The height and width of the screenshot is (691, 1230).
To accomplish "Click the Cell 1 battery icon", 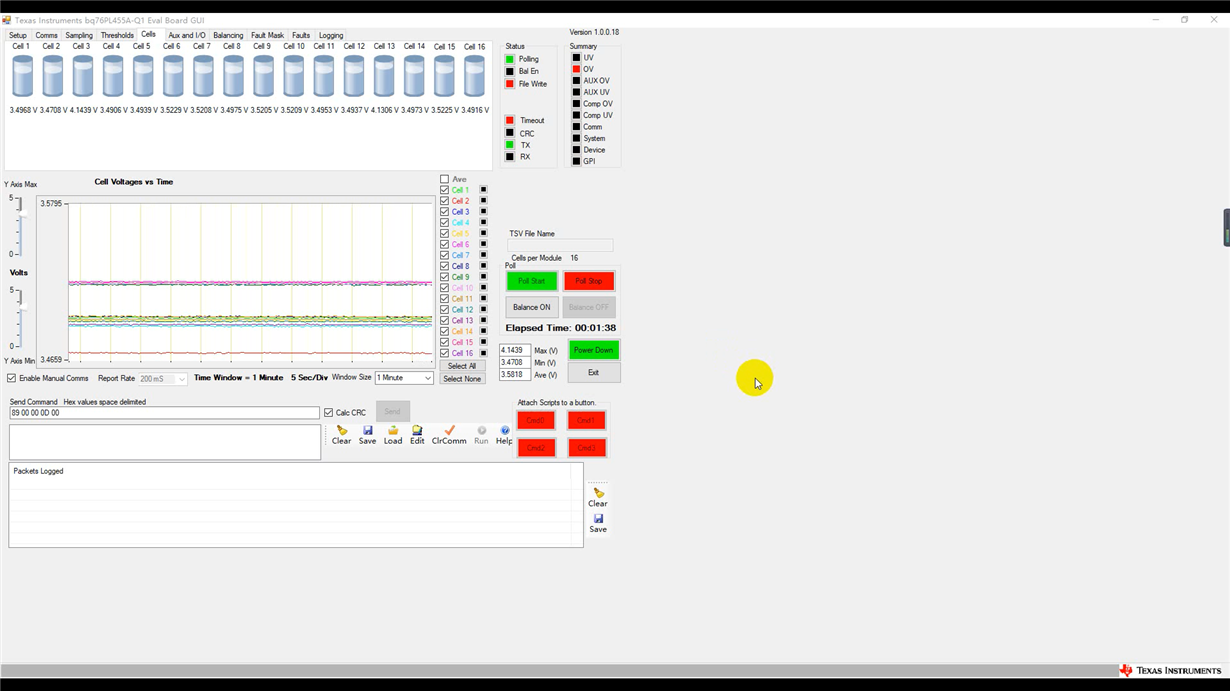I will click(22, 76).
